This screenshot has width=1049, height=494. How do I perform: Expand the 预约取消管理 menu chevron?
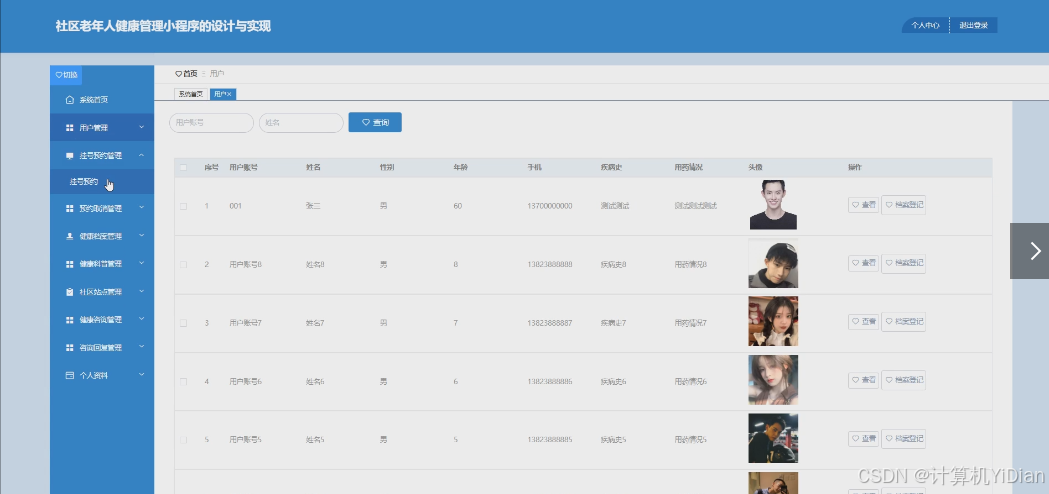[x=141, y=208]
